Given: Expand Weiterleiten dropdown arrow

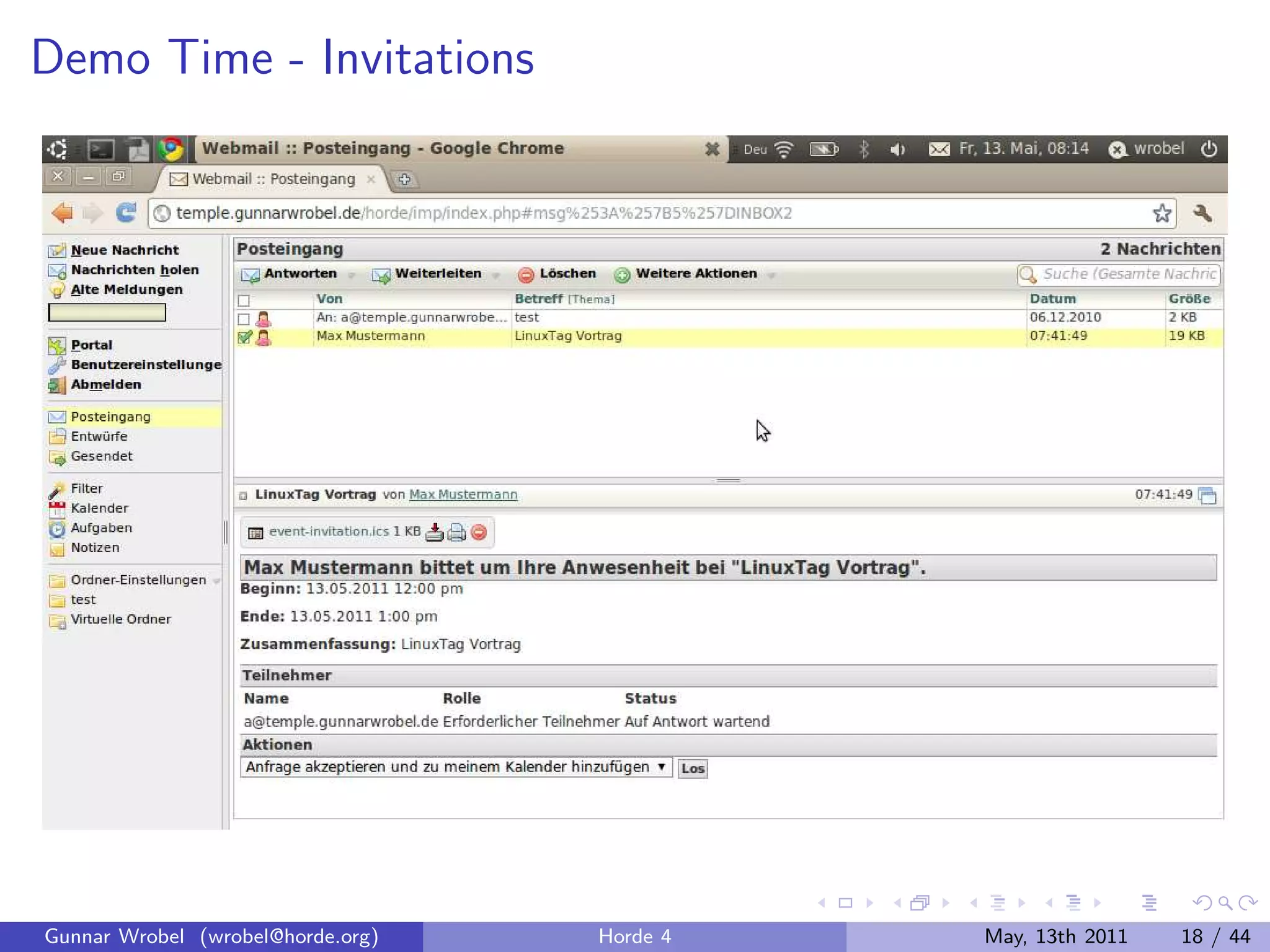Looking at the screenshot, I should point(496,275).
